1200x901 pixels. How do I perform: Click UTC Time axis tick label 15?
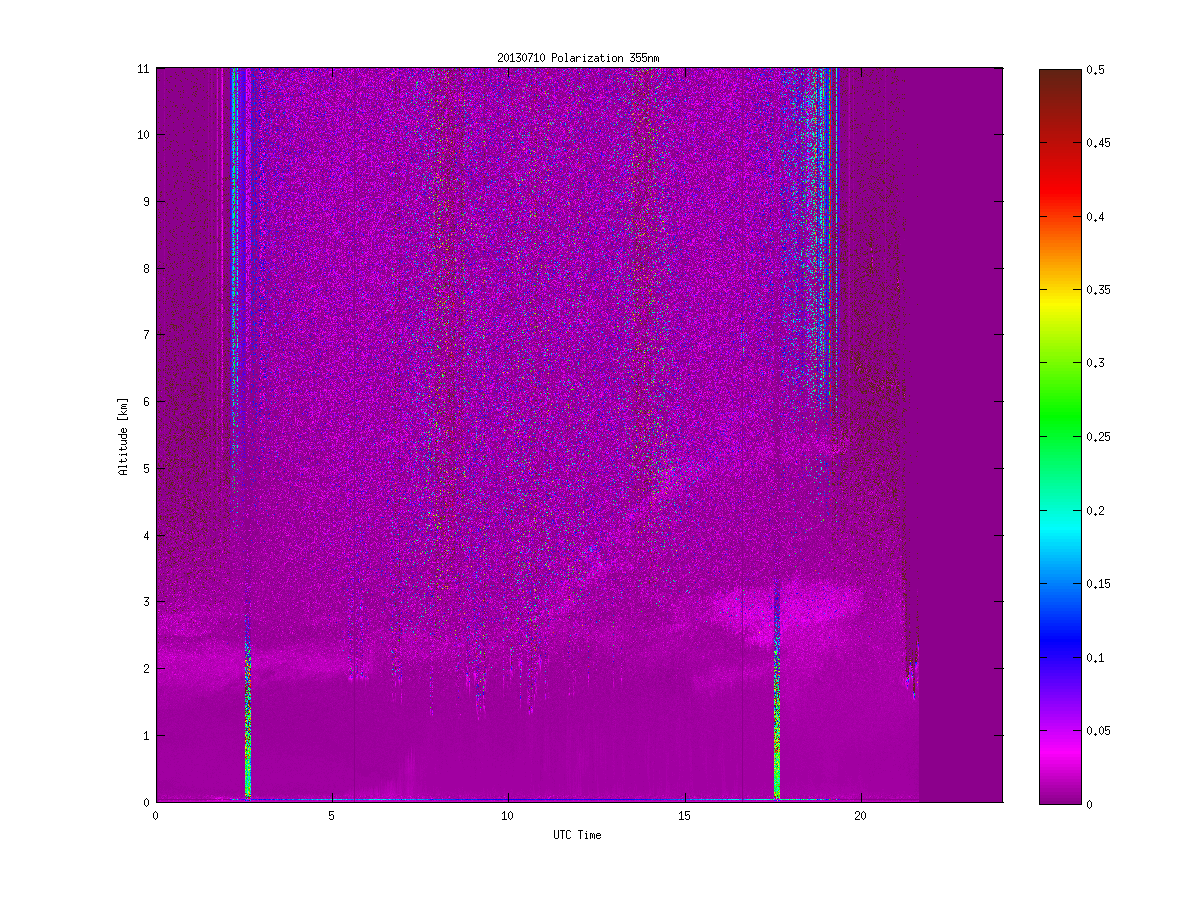tap(684, 815)
